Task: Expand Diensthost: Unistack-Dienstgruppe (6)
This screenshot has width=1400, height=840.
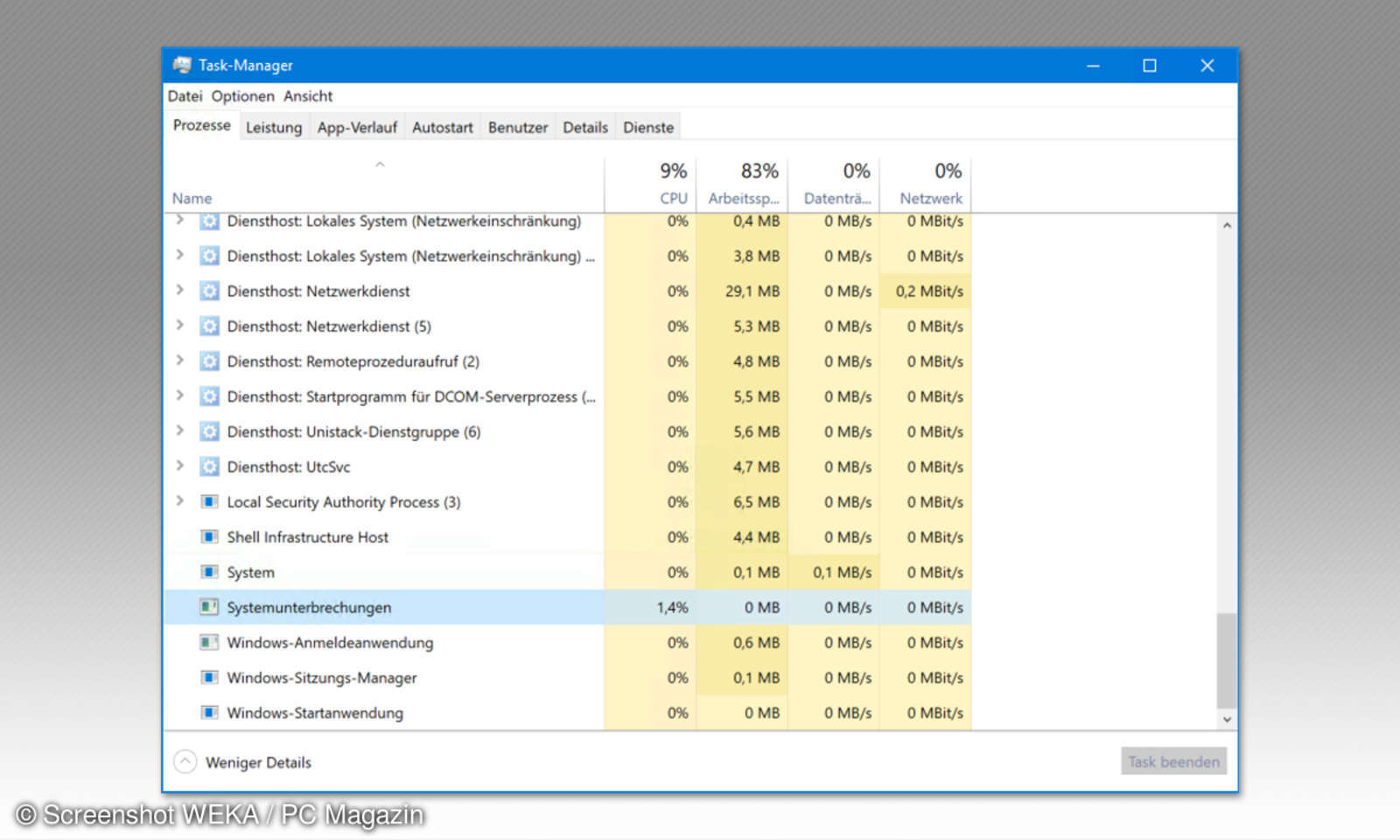Action: tap(180, 431)
